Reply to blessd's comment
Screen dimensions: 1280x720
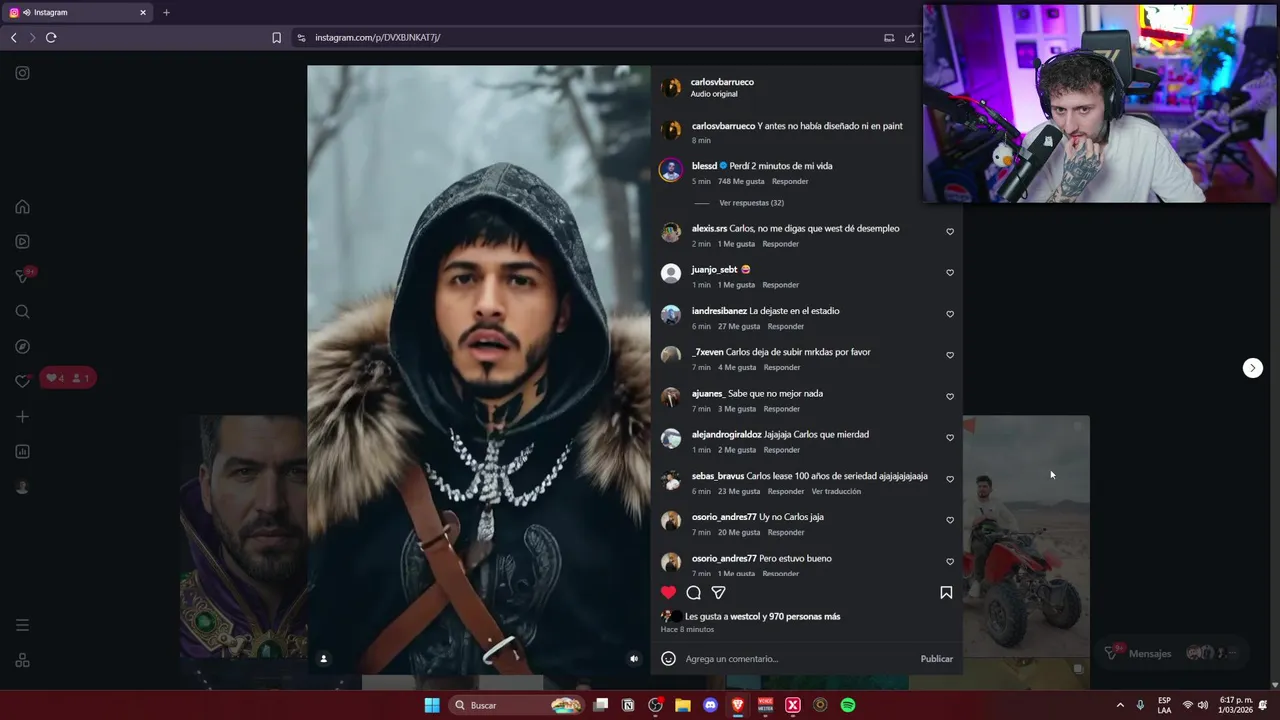coord(790,182)
